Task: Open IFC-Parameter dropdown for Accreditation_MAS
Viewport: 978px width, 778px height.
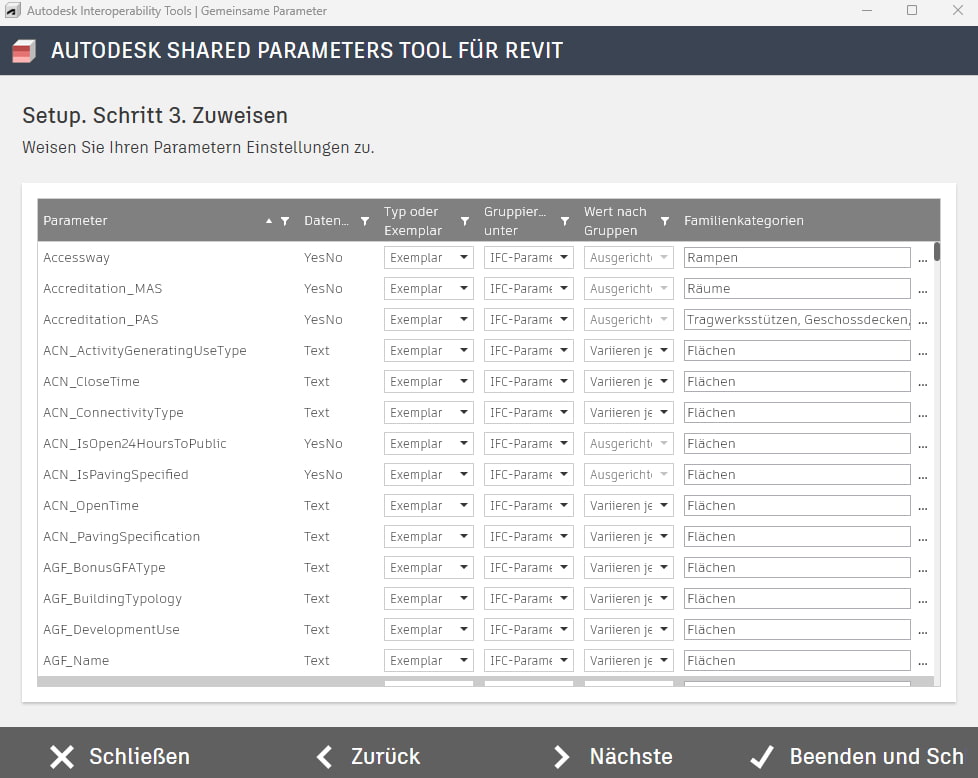Action: click(528, 289)
